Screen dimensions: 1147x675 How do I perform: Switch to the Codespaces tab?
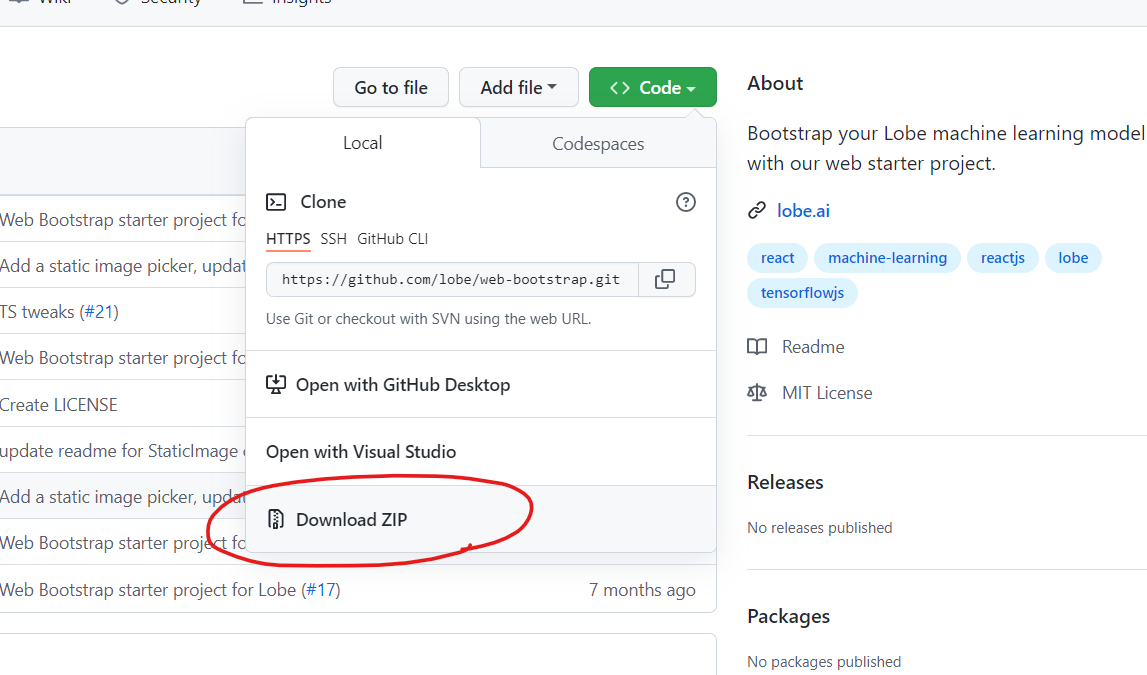pos(598,143)
